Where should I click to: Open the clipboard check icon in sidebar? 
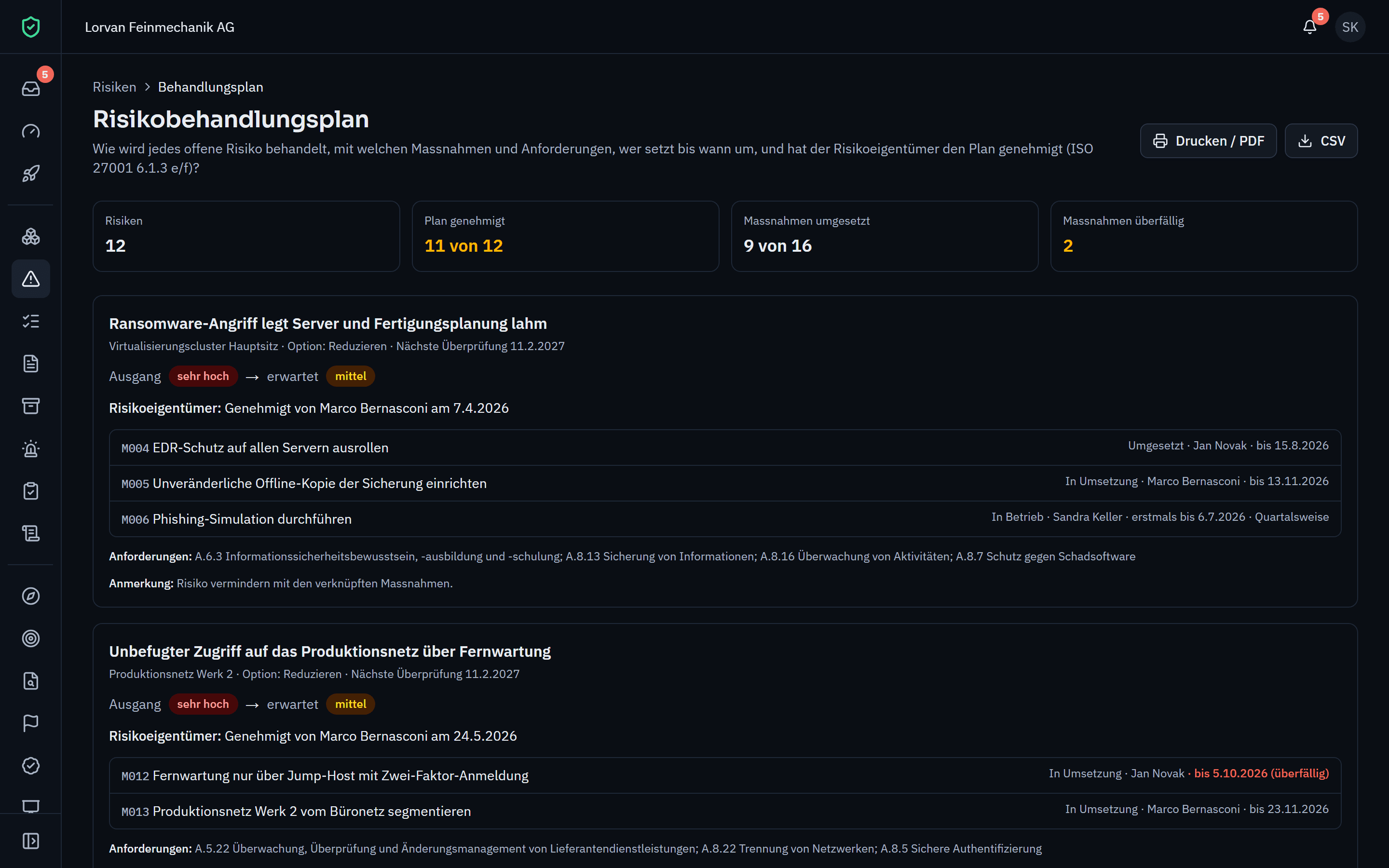[30, 491]
